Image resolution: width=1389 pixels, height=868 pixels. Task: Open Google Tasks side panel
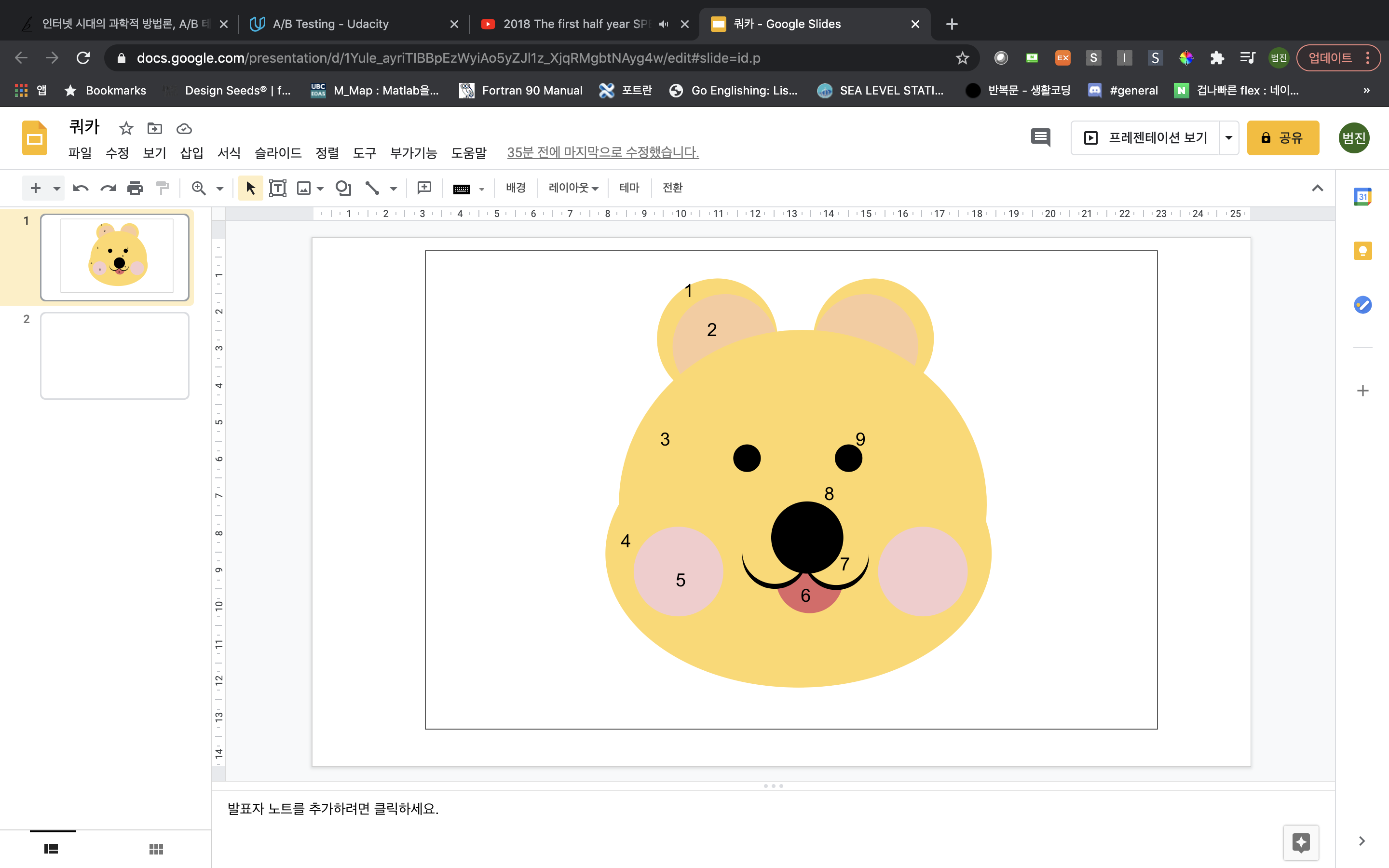pyautogui.click(x=1362, y=304)
